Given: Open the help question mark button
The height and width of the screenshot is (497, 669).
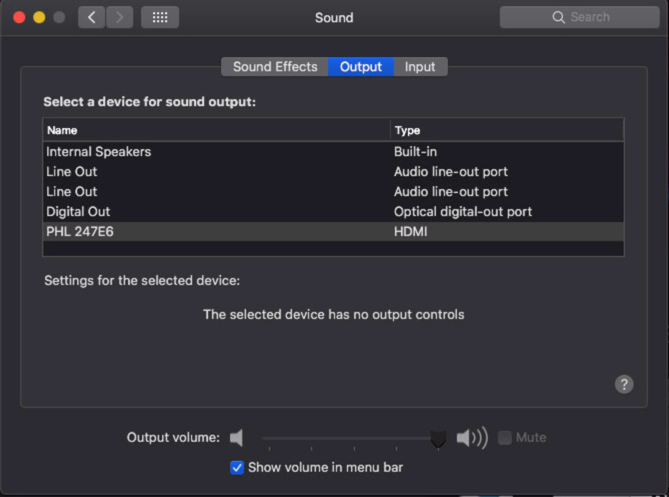Looking at the screenshot, I should (x=624, y=384).
